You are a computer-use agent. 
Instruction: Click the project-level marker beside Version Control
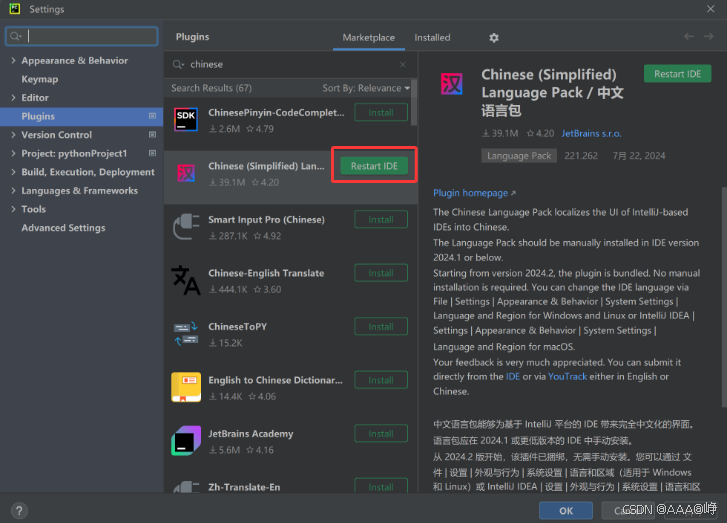point(152,134)
